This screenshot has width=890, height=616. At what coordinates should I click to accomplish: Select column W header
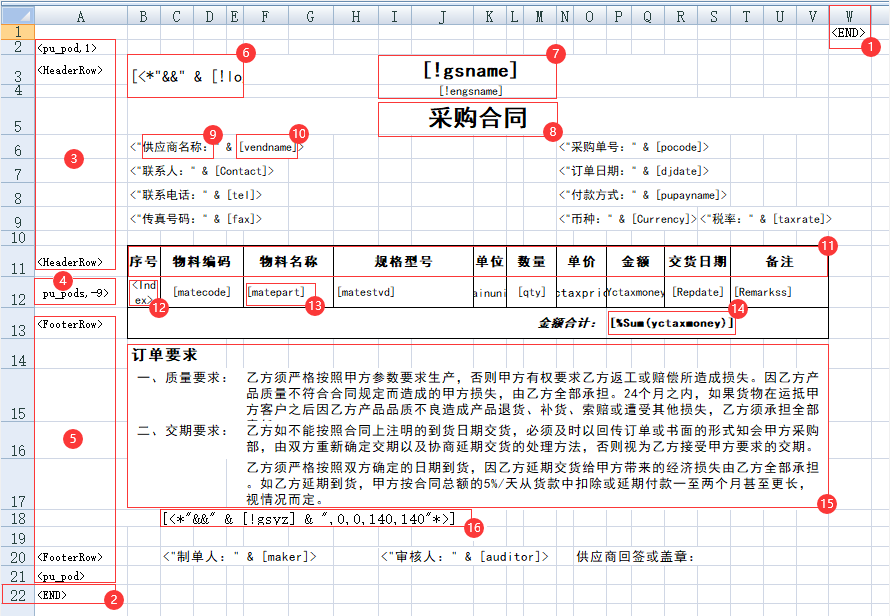point(849,16)
